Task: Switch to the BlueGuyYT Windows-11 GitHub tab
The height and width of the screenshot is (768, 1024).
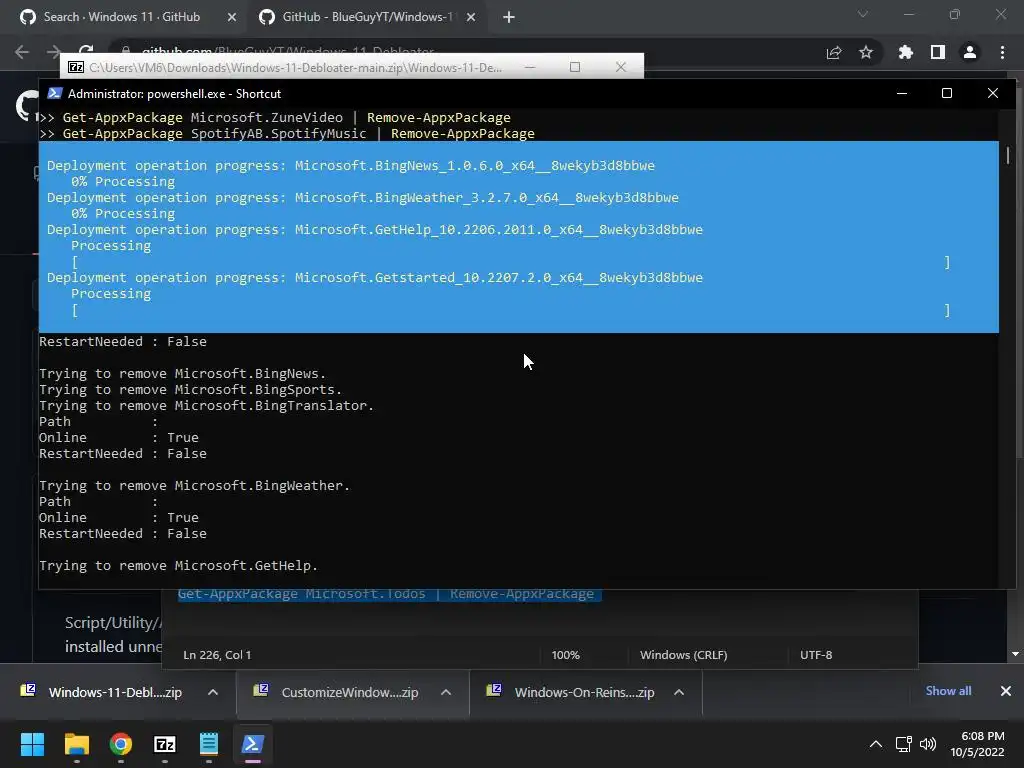Action: (x=366, y=17)
